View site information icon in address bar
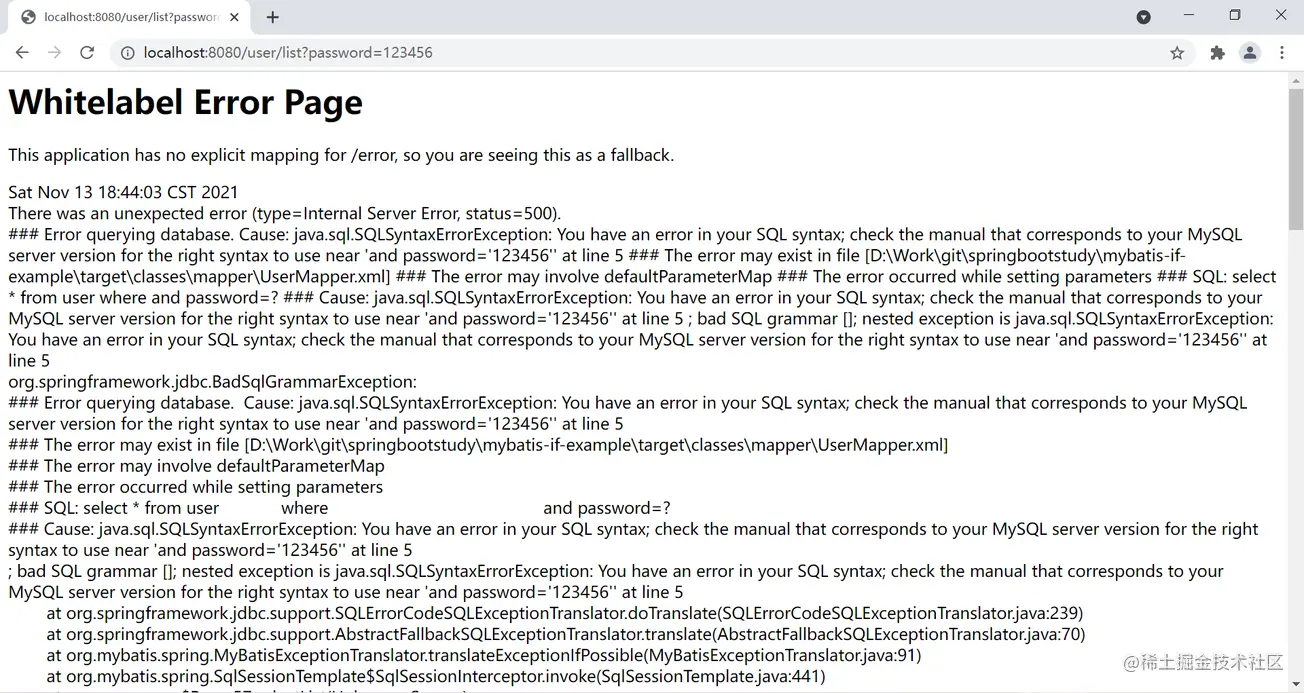The width and height of the screenshot is (1304, 693). point(127,53)
